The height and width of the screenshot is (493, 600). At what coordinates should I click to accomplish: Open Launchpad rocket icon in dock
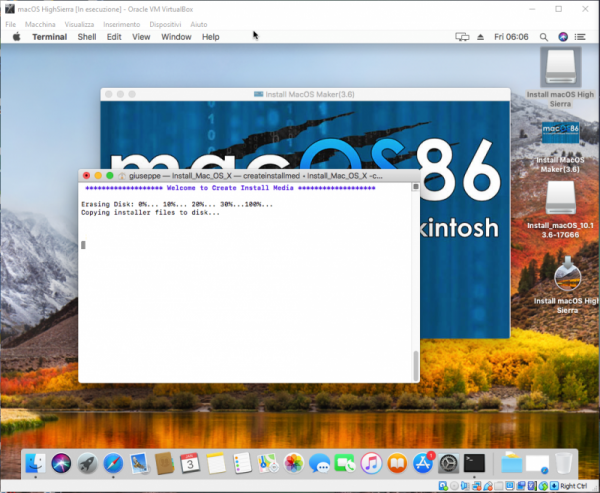pyautogui.click(x=87, y=463)
